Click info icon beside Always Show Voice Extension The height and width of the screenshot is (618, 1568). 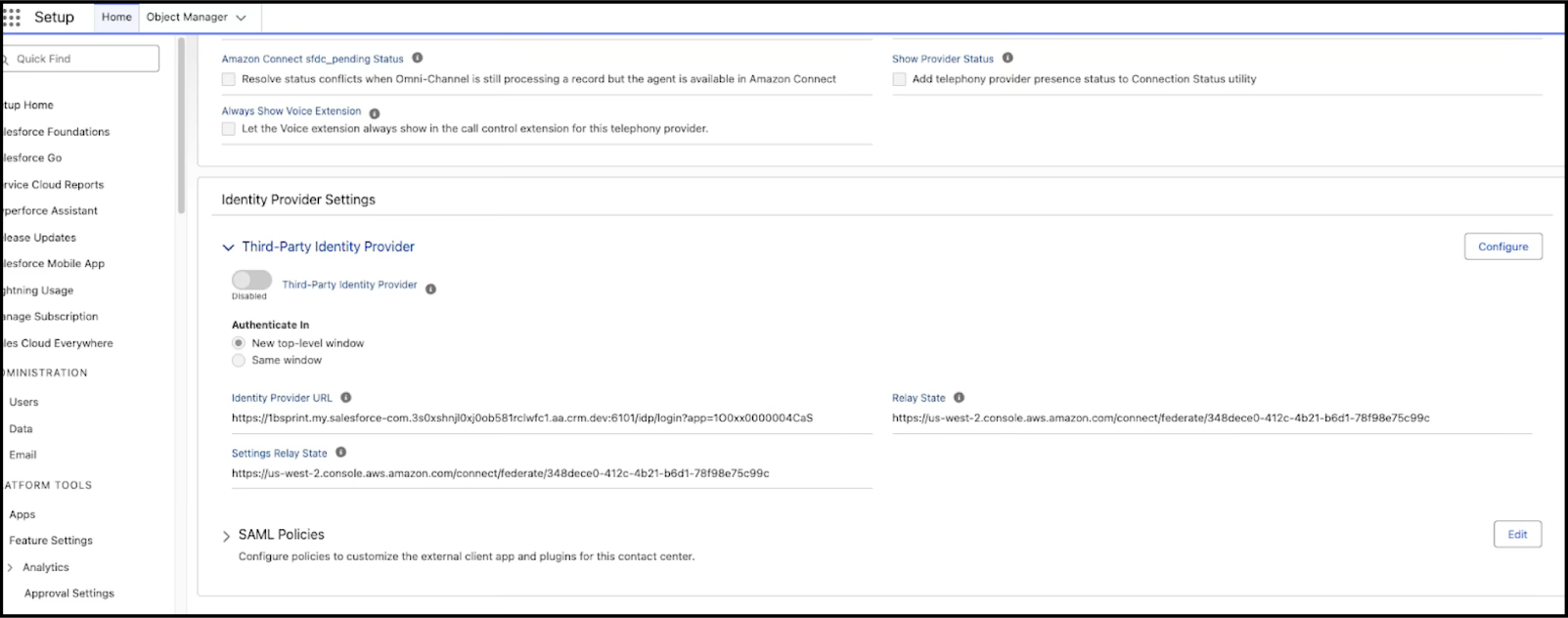pos(375,113)
